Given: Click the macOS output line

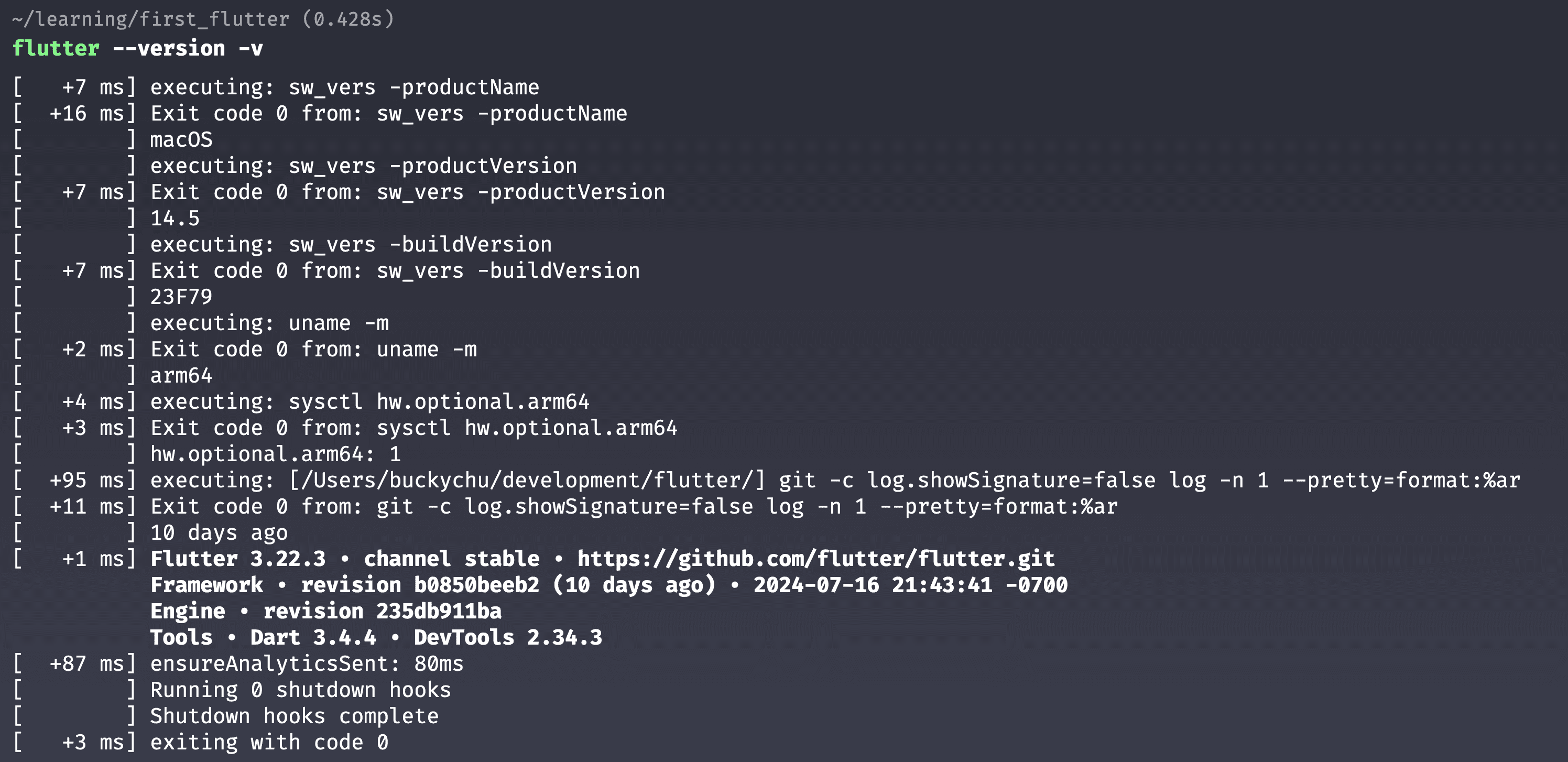Looking at the screenshot, I should coord(181,139).
